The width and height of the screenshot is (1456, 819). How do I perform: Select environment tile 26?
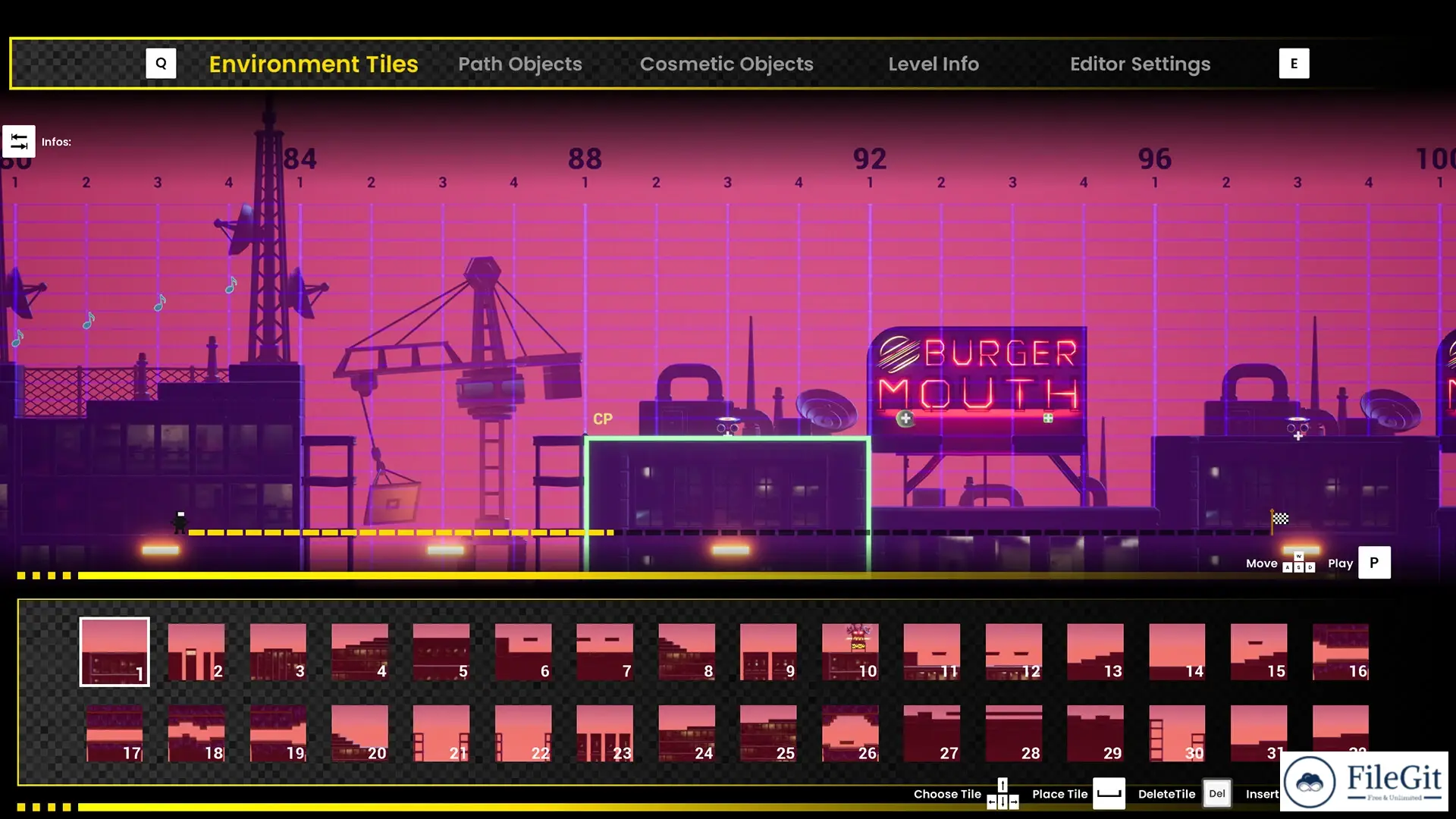(850, 733)
